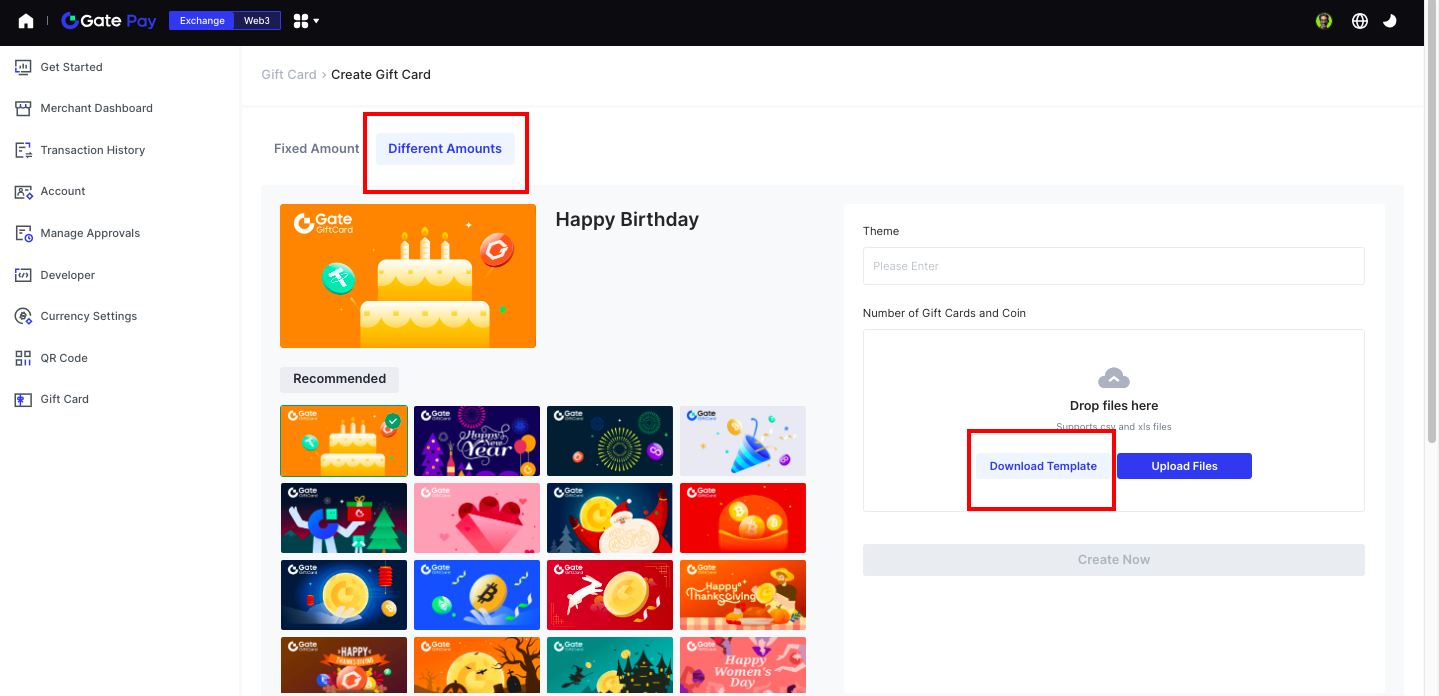Open the language globe selector
This screenshot has height=696, width=1439.
[x=1359, y=21]
